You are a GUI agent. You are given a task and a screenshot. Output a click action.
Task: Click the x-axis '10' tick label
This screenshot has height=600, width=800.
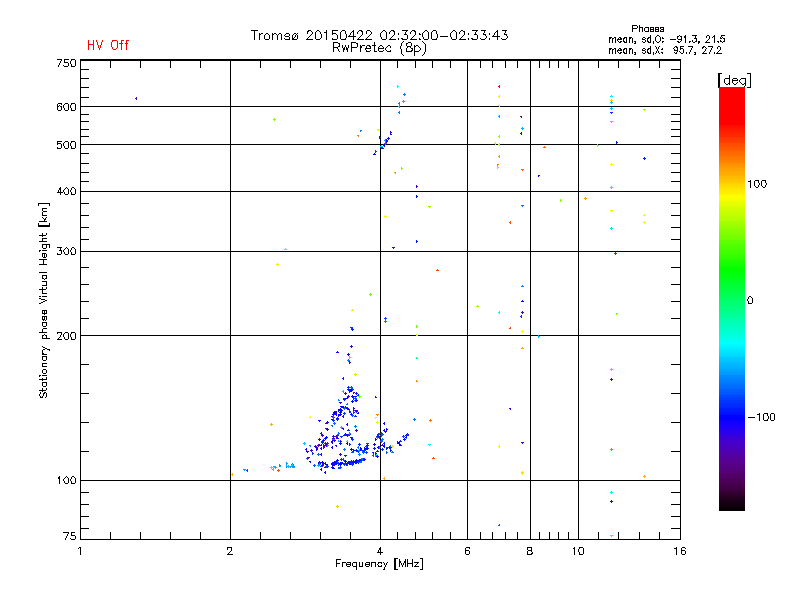coord(578,551)
